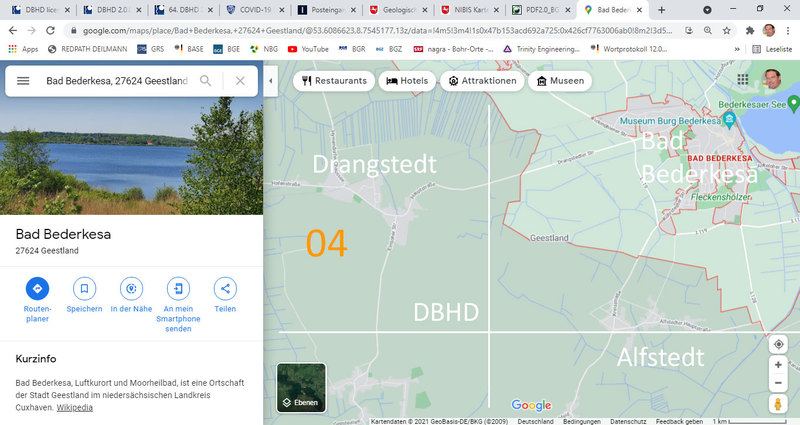Open Street View pegman
Viewport: 800px width, 425px height.
pyautogui.click(x=779, y=405)
